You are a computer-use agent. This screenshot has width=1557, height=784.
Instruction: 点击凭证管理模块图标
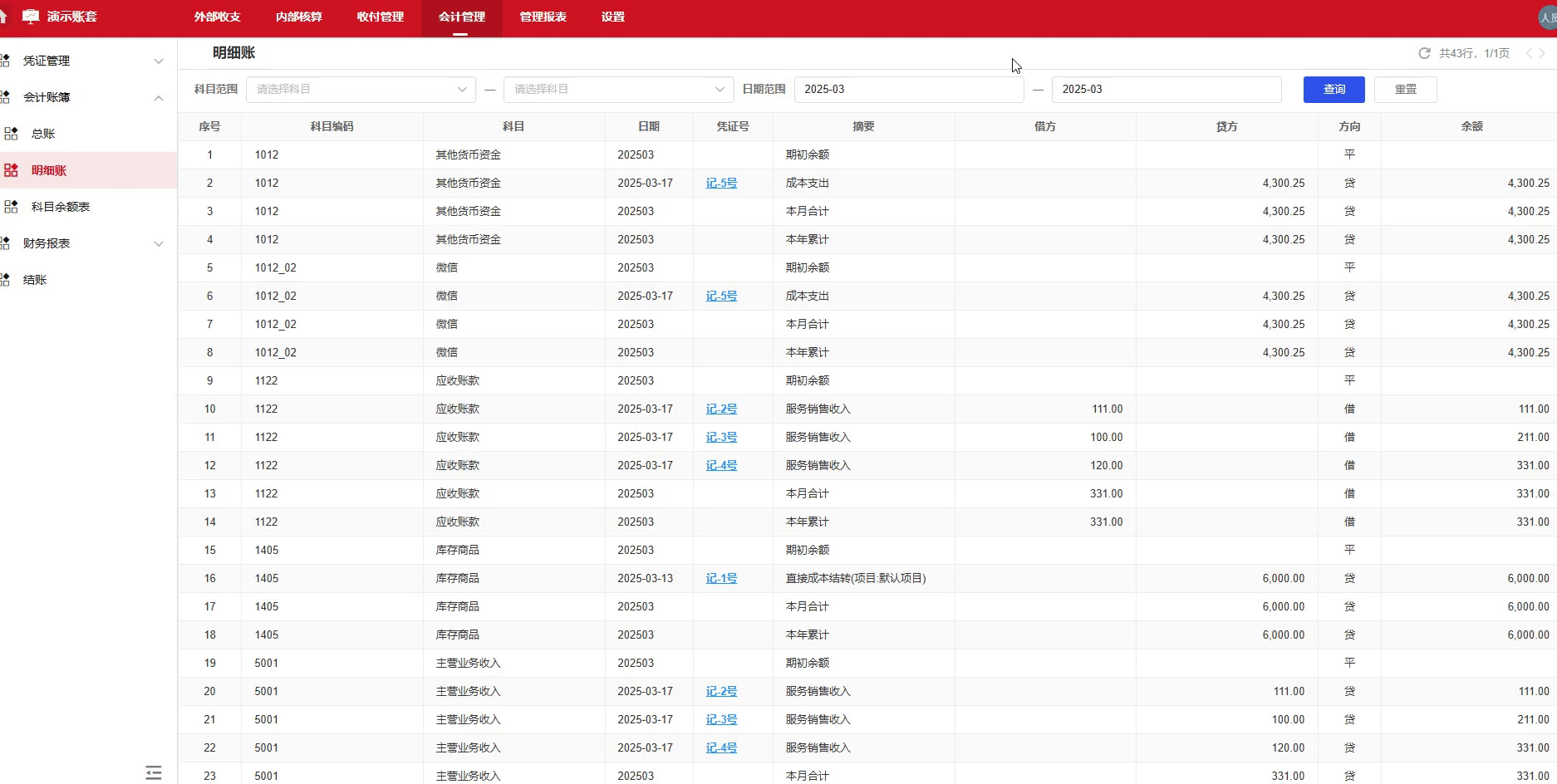7,60
